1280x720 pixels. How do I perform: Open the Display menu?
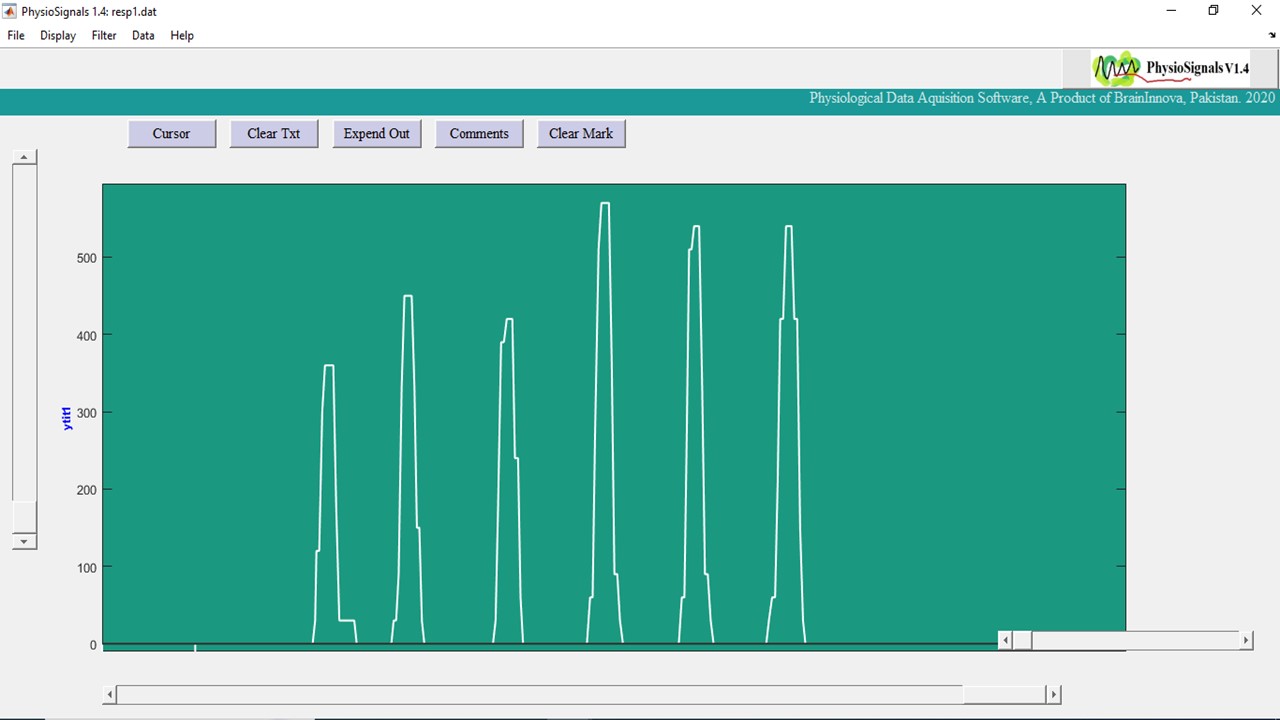tap(58, 35)
